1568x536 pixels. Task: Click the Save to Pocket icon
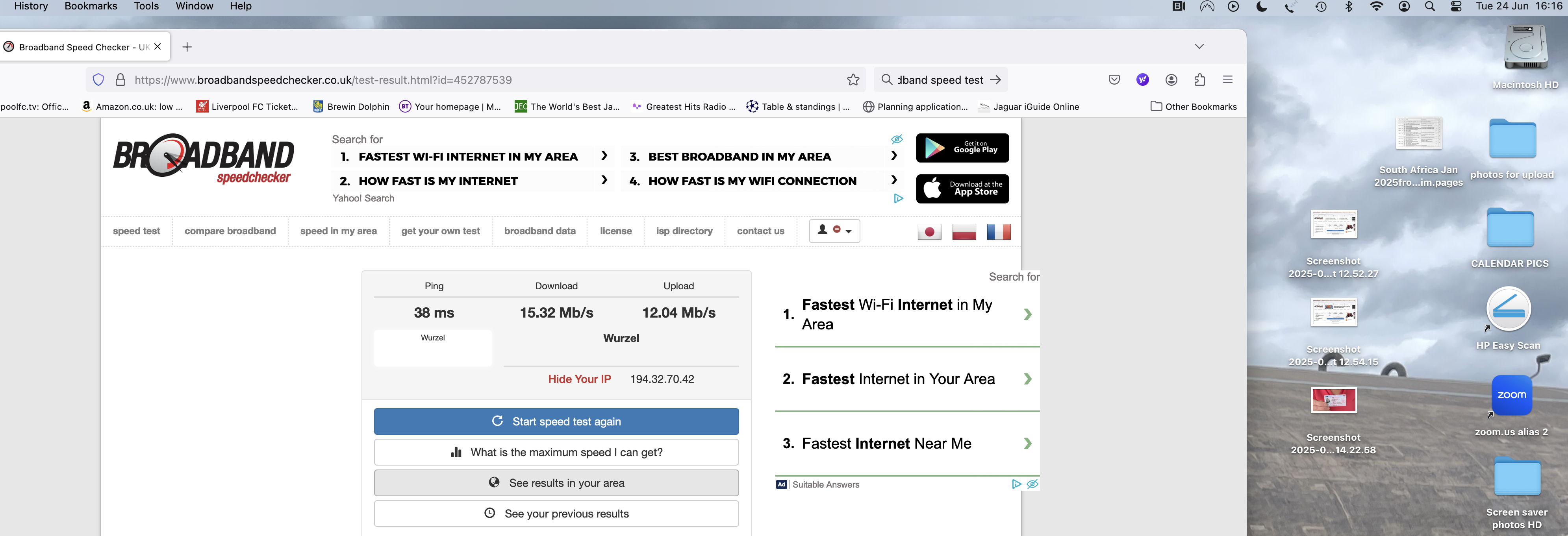click(x=1114, y=80)
